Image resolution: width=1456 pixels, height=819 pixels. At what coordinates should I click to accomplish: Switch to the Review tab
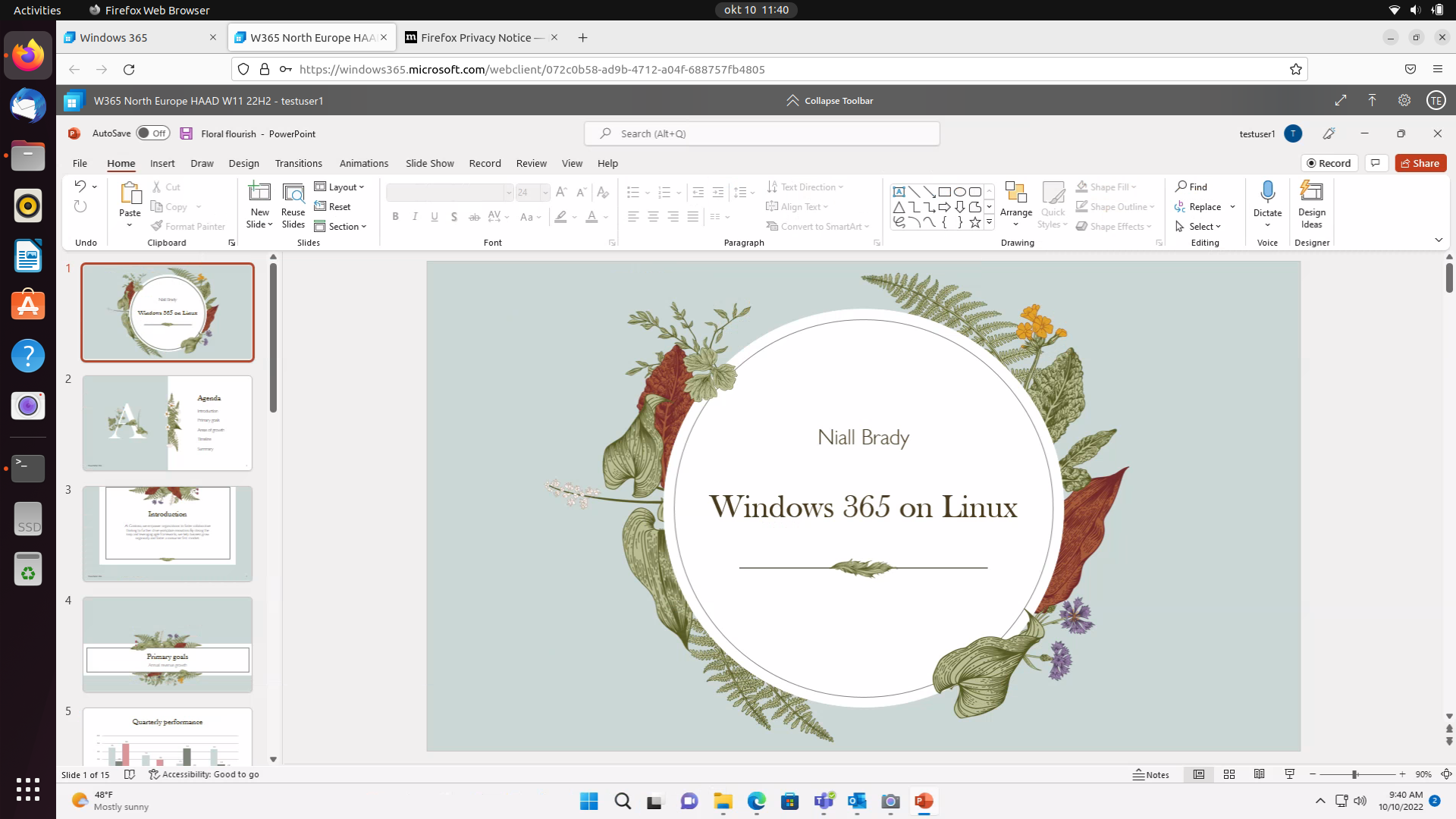click(x=531, y=163)
